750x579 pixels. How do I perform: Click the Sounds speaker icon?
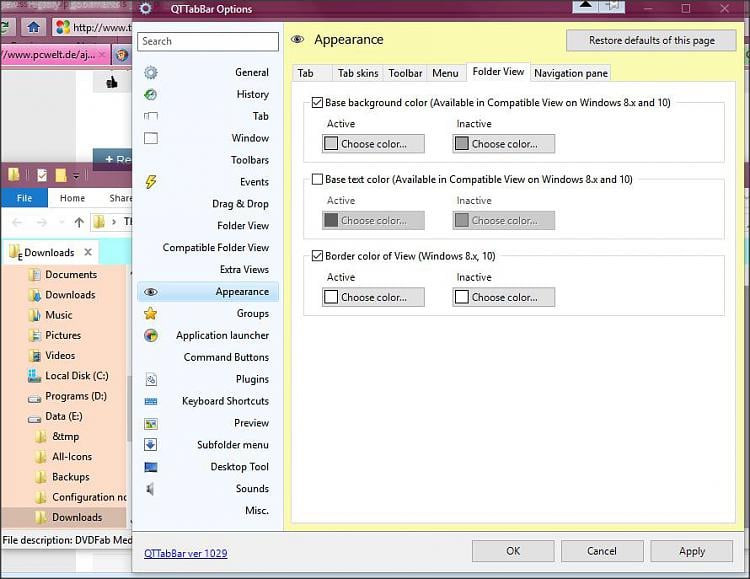click(x=151, y=489)
